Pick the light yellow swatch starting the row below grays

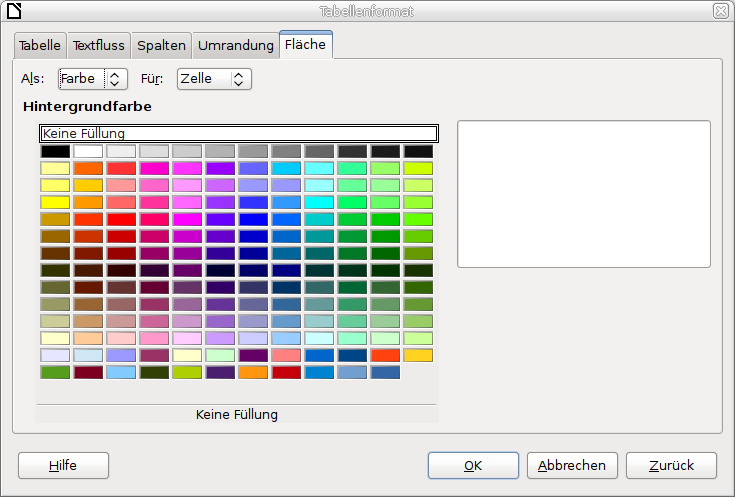55,168
